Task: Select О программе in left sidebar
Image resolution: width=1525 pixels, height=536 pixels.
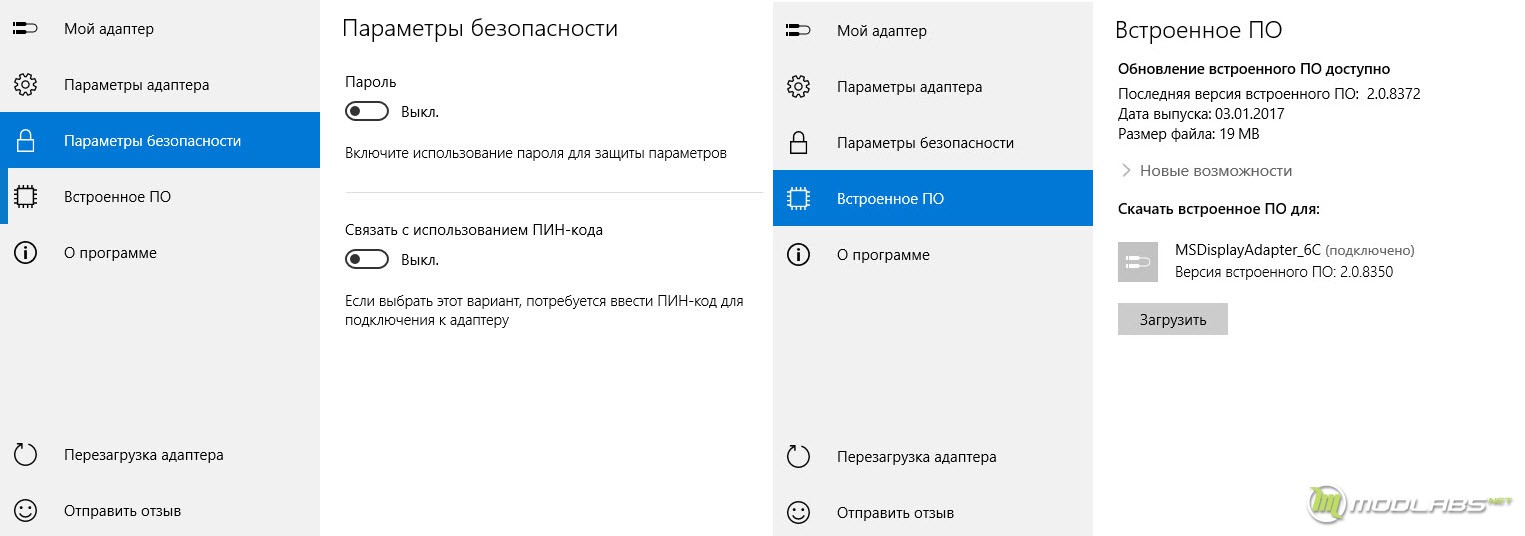Action: click(110, 253)
